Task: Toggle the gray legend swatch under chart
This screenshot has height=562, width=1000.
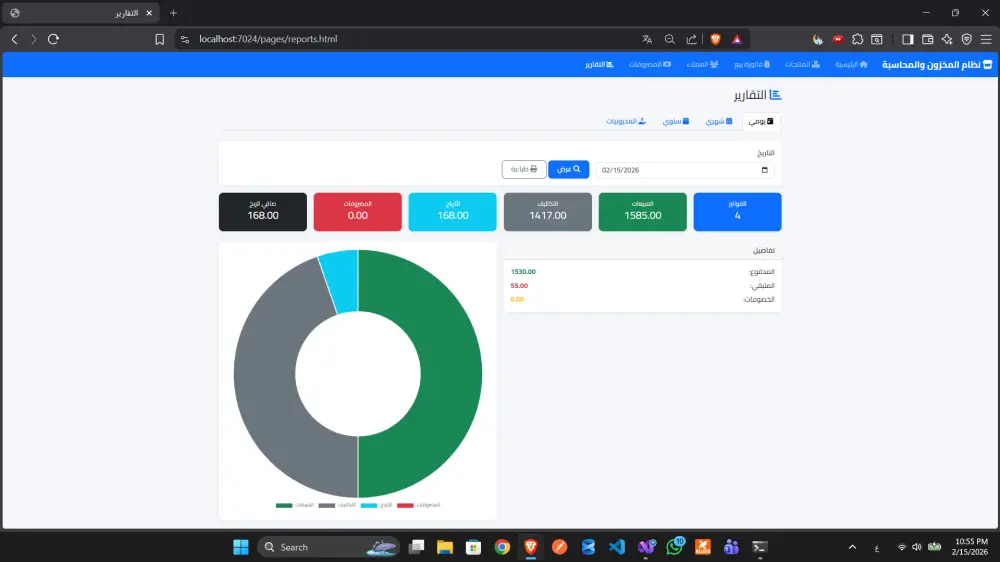Action: click(x=327, y=505)
